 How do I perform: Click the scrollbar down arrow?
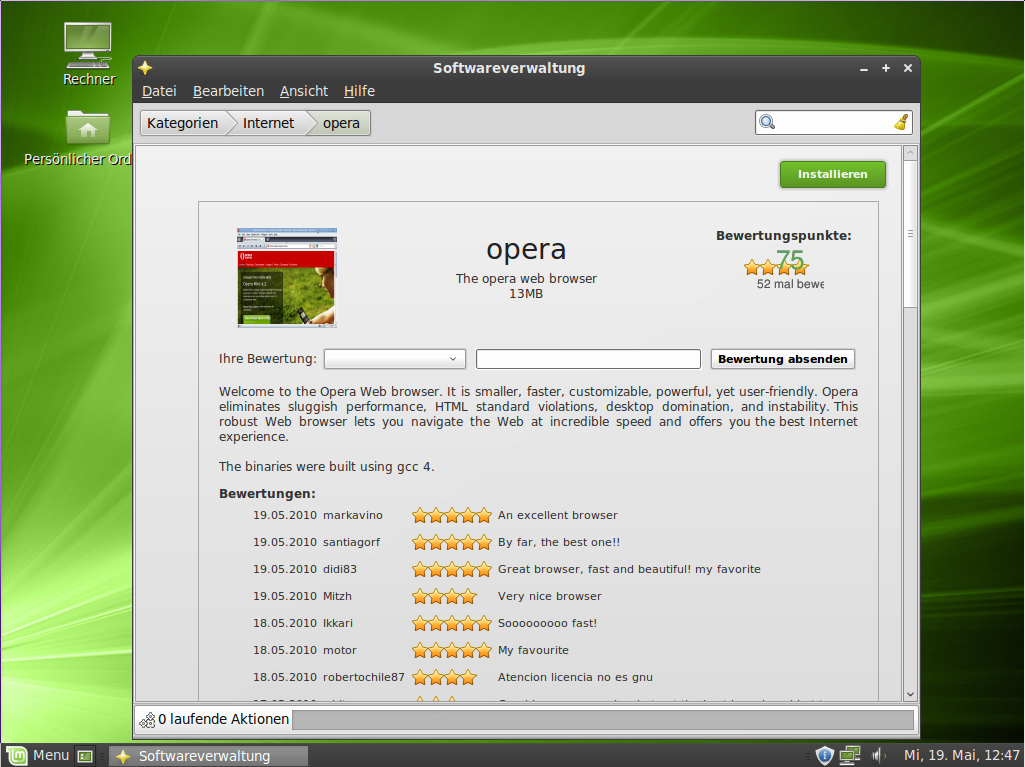click(910, 694)
